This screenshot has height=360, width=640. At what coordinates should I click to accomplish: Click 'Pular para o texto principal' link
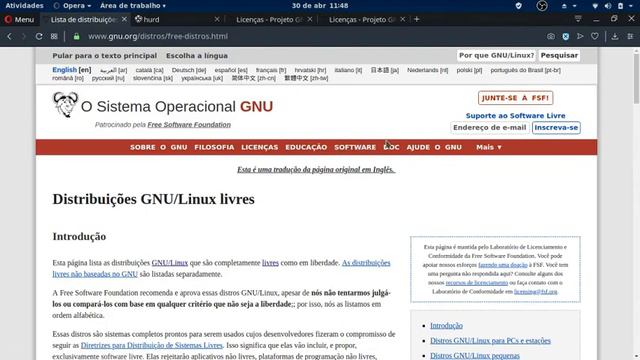click(104, 56)
